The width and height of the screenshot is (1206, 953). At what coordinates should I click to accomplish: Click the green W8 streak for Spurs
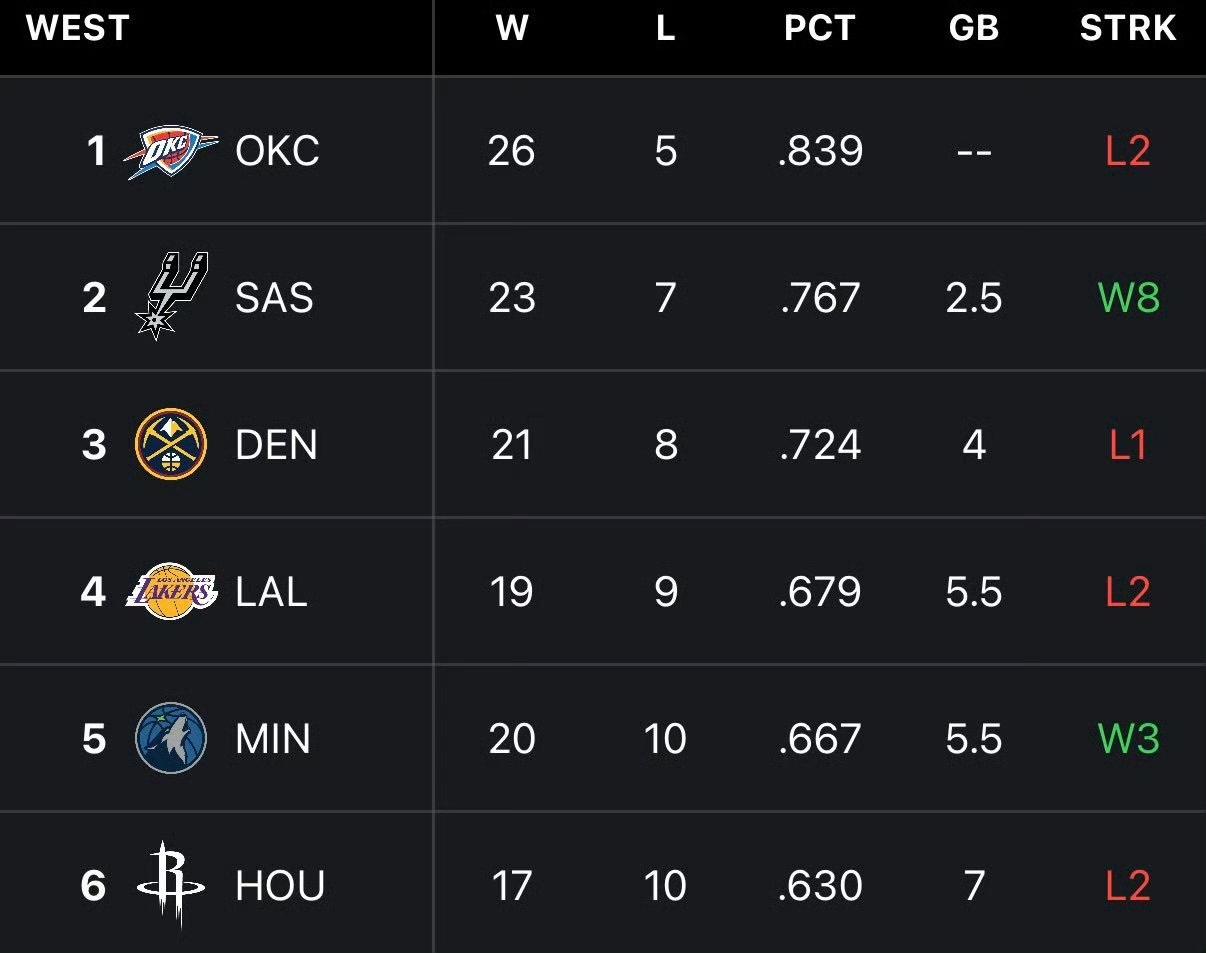coord(1128,298)
